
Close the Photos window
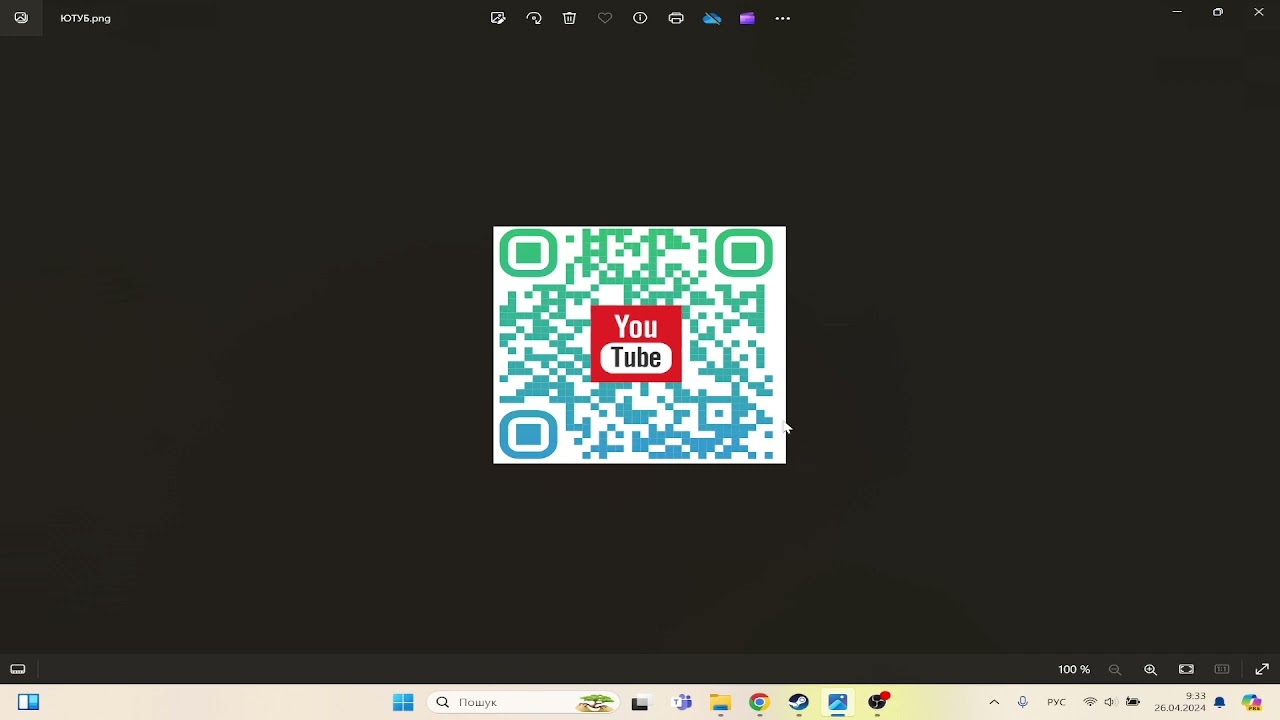click(x=1259, y=12)
